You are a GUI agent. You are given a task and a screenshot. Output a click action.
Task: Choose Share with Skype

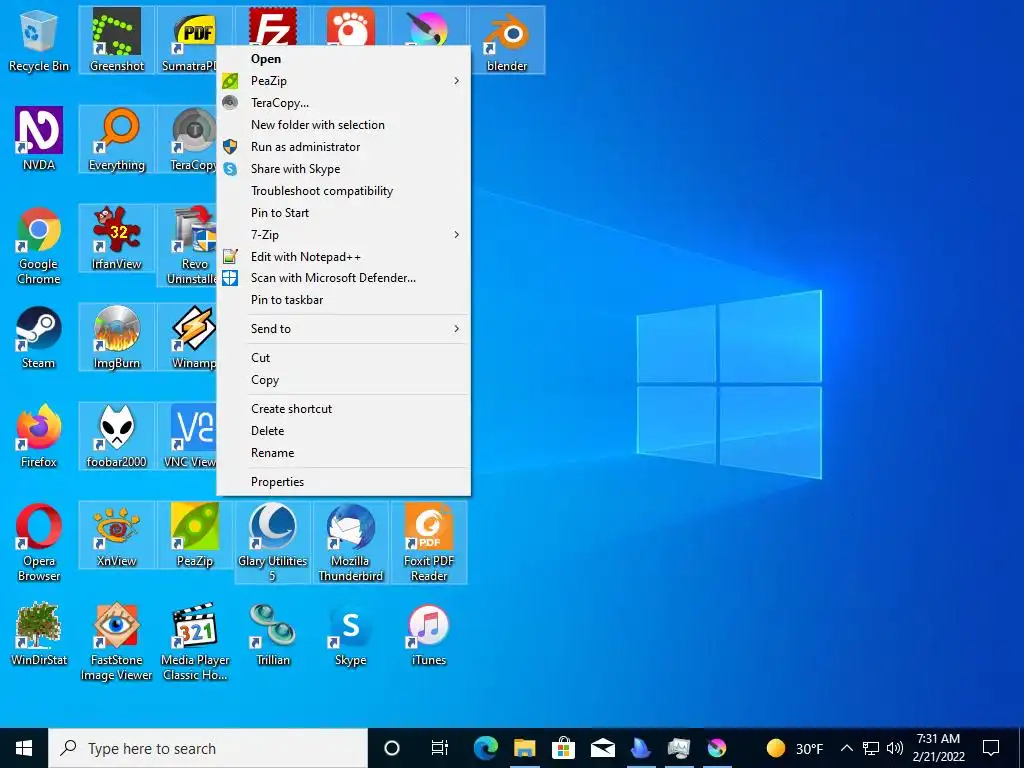click(x=344, y=169)
